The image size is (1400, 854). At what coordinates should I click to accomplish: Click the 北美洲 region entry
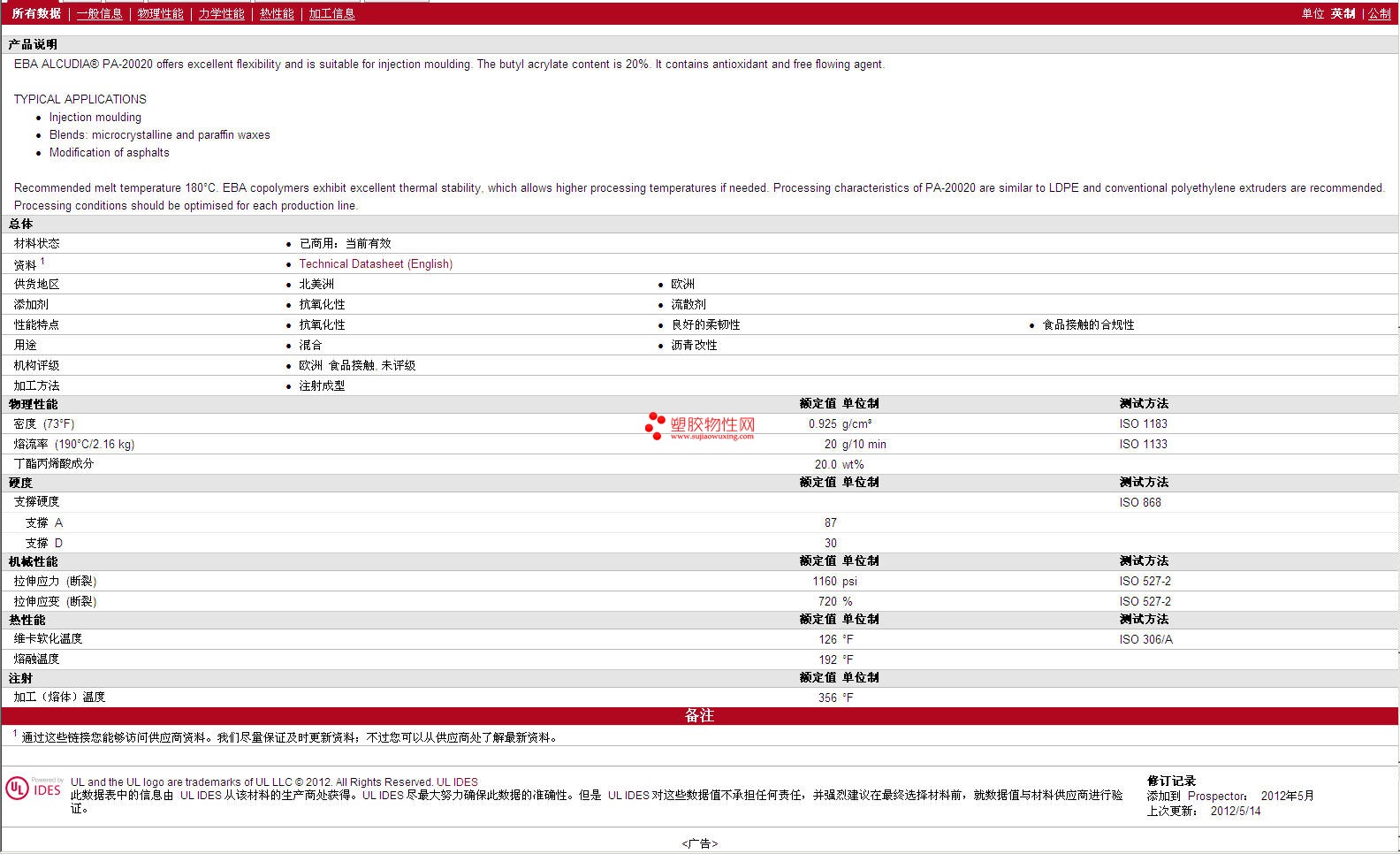[316, 284]
